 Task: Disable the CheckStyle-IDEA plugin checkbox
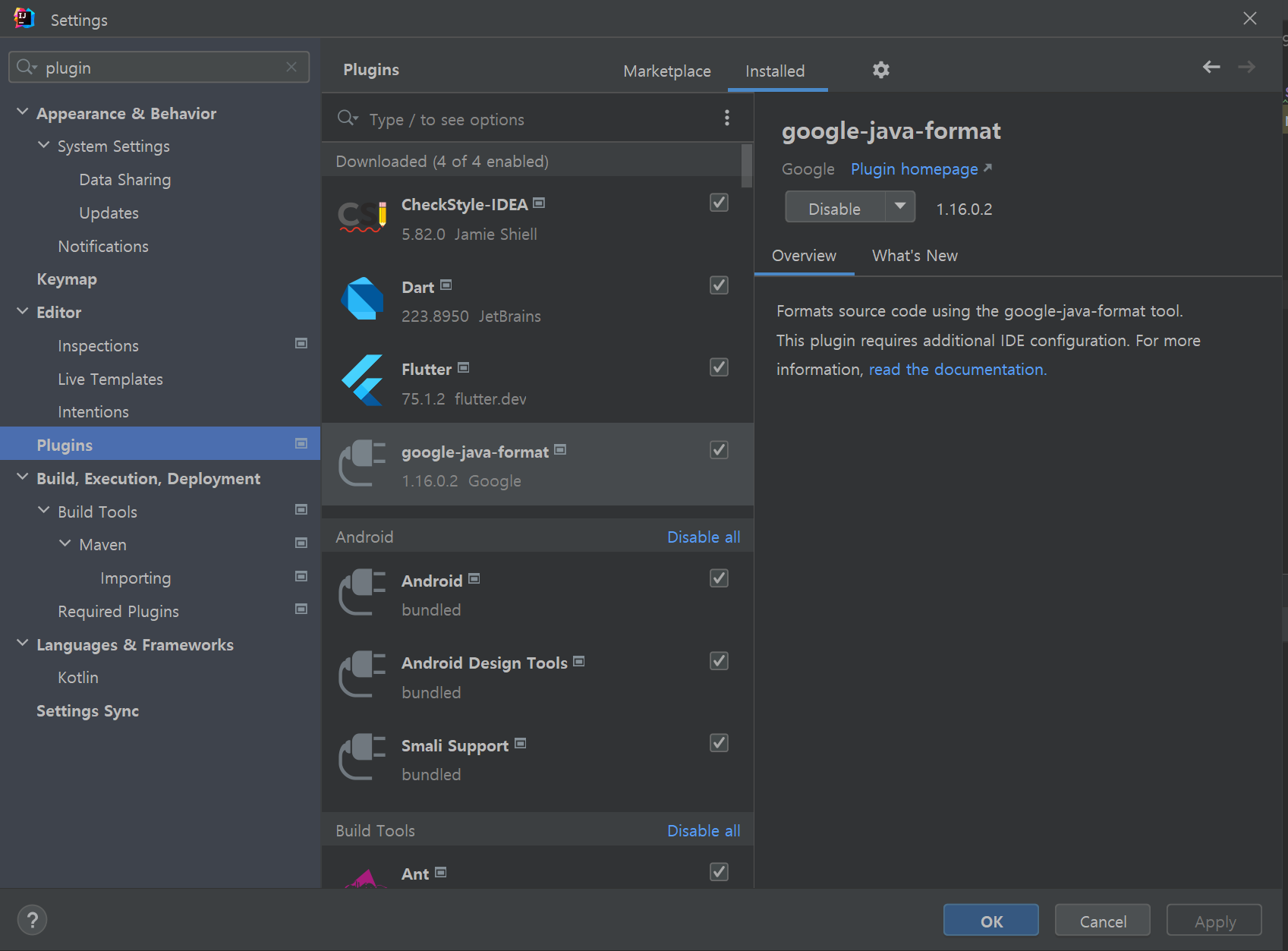tap(719, 203)
